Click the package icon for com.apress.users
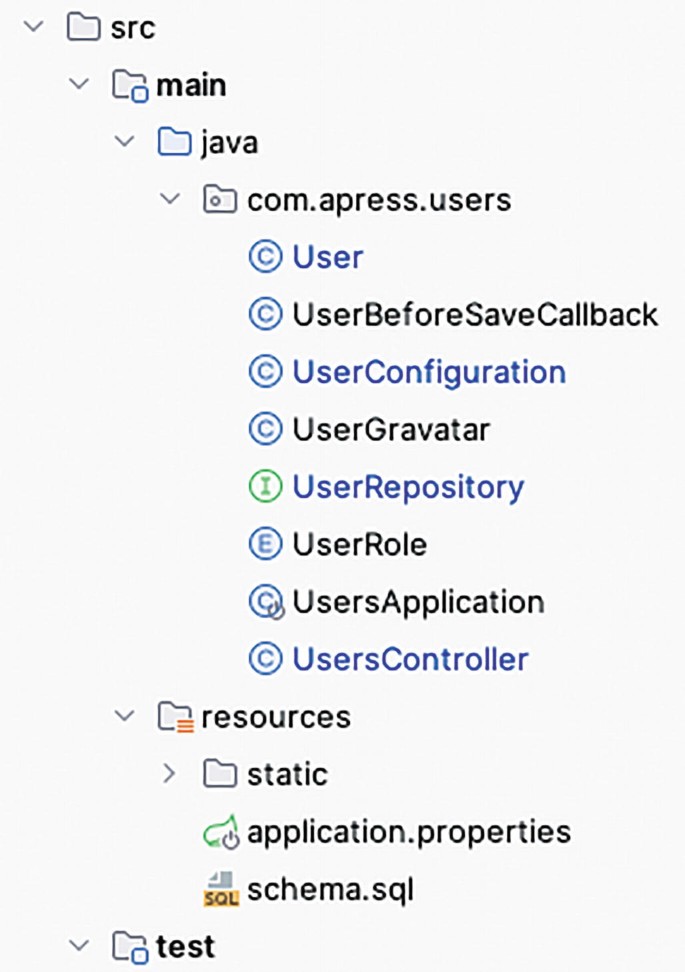 click(x=218, y=199)
